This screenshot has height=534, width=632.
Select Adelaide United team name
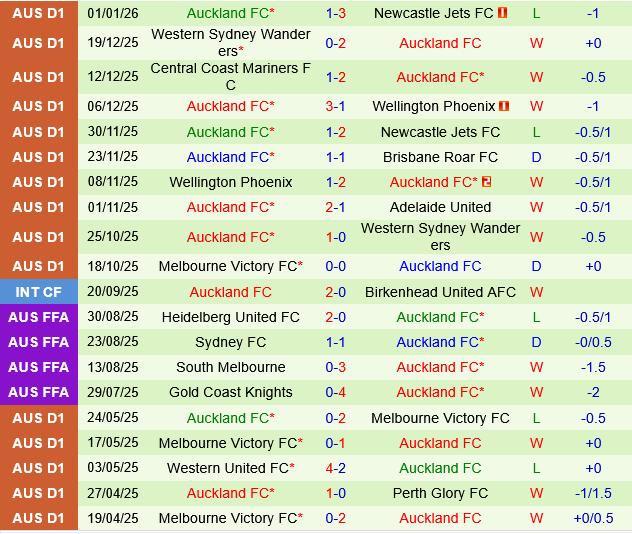tap(440, 207)
